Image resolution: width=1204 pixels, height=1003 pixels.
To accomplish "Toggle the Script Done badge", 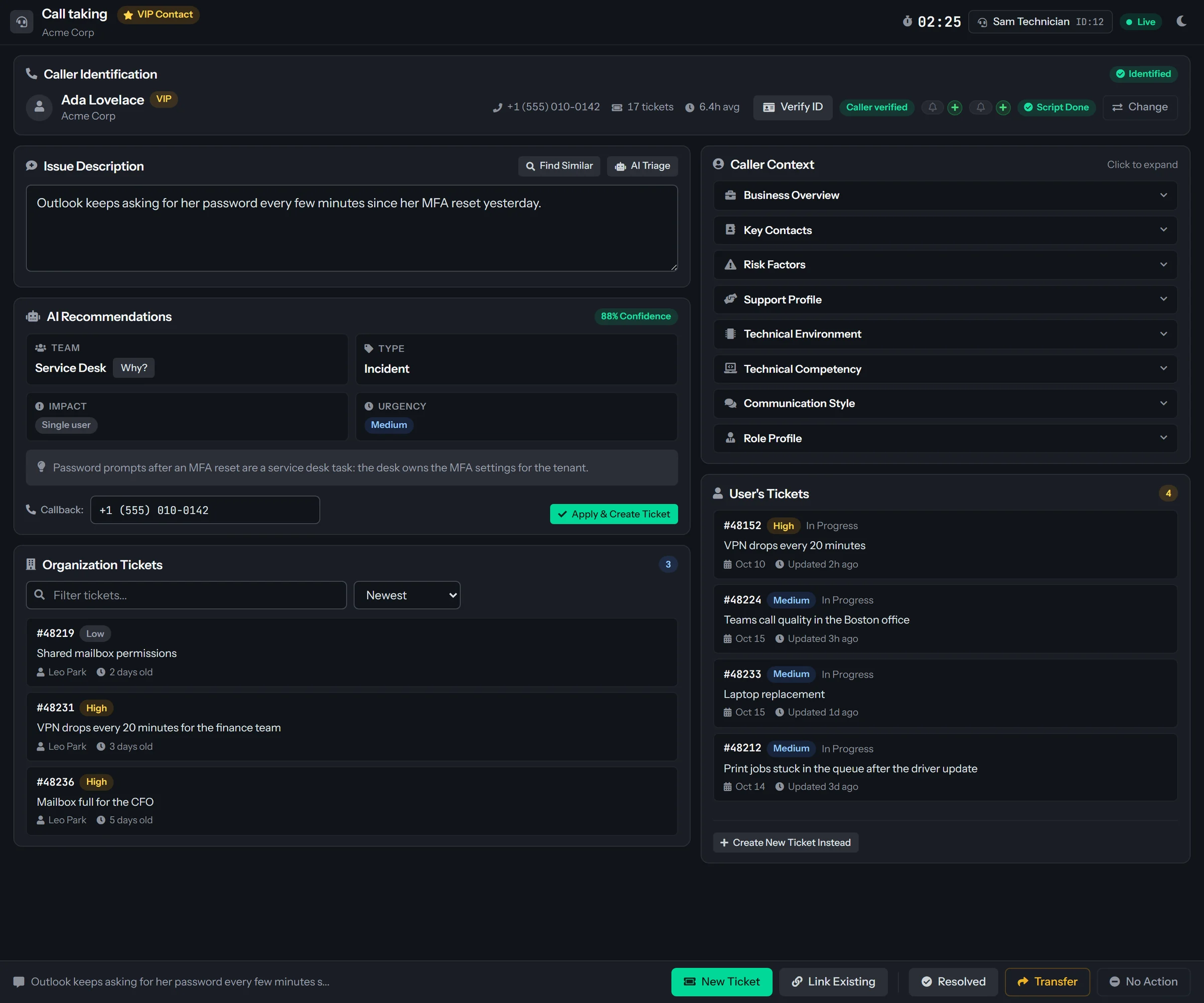I will [x=1056, y=107].
